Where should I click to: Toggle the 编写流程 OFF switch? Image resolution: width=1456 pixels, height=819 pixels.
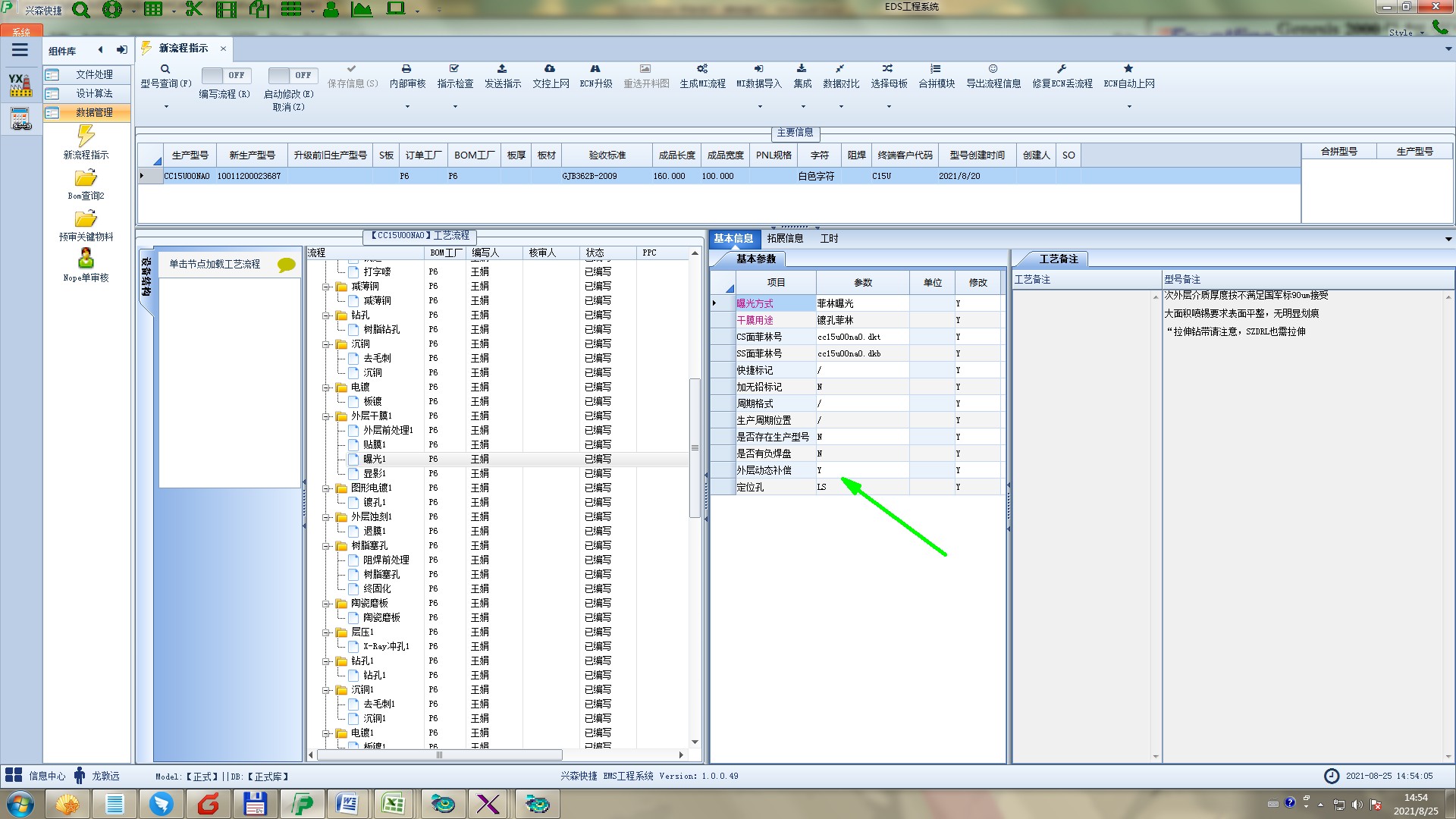(224, 76)
